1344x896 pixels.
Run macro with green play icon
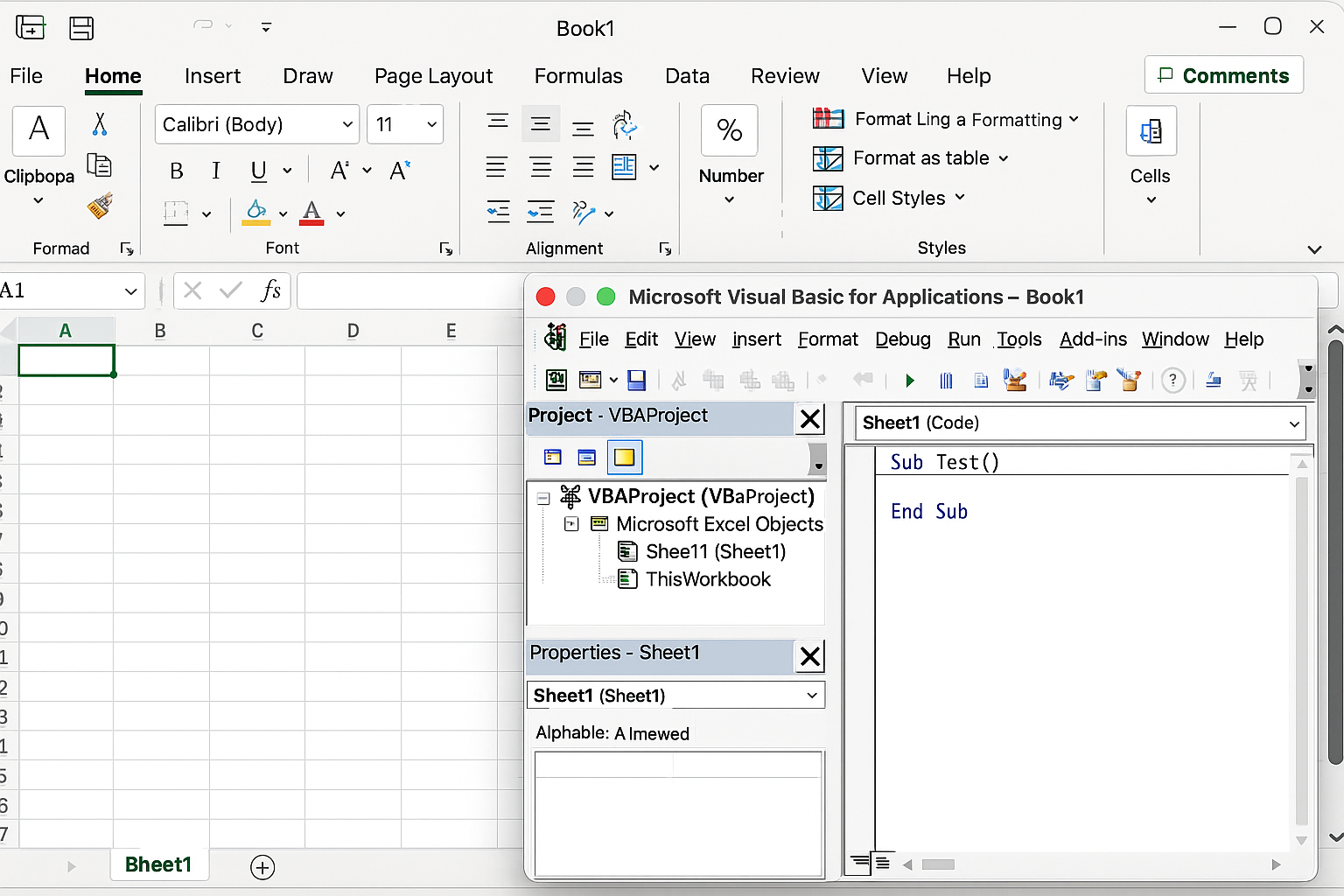pos(910,381)
